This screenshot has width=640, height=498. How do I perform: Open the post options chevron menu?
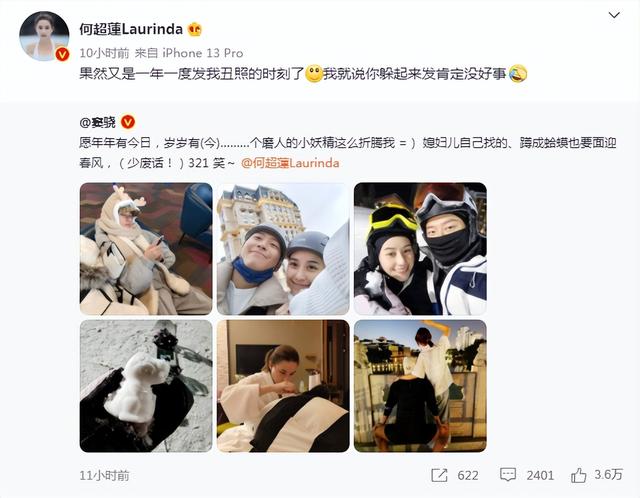(614, 16)
